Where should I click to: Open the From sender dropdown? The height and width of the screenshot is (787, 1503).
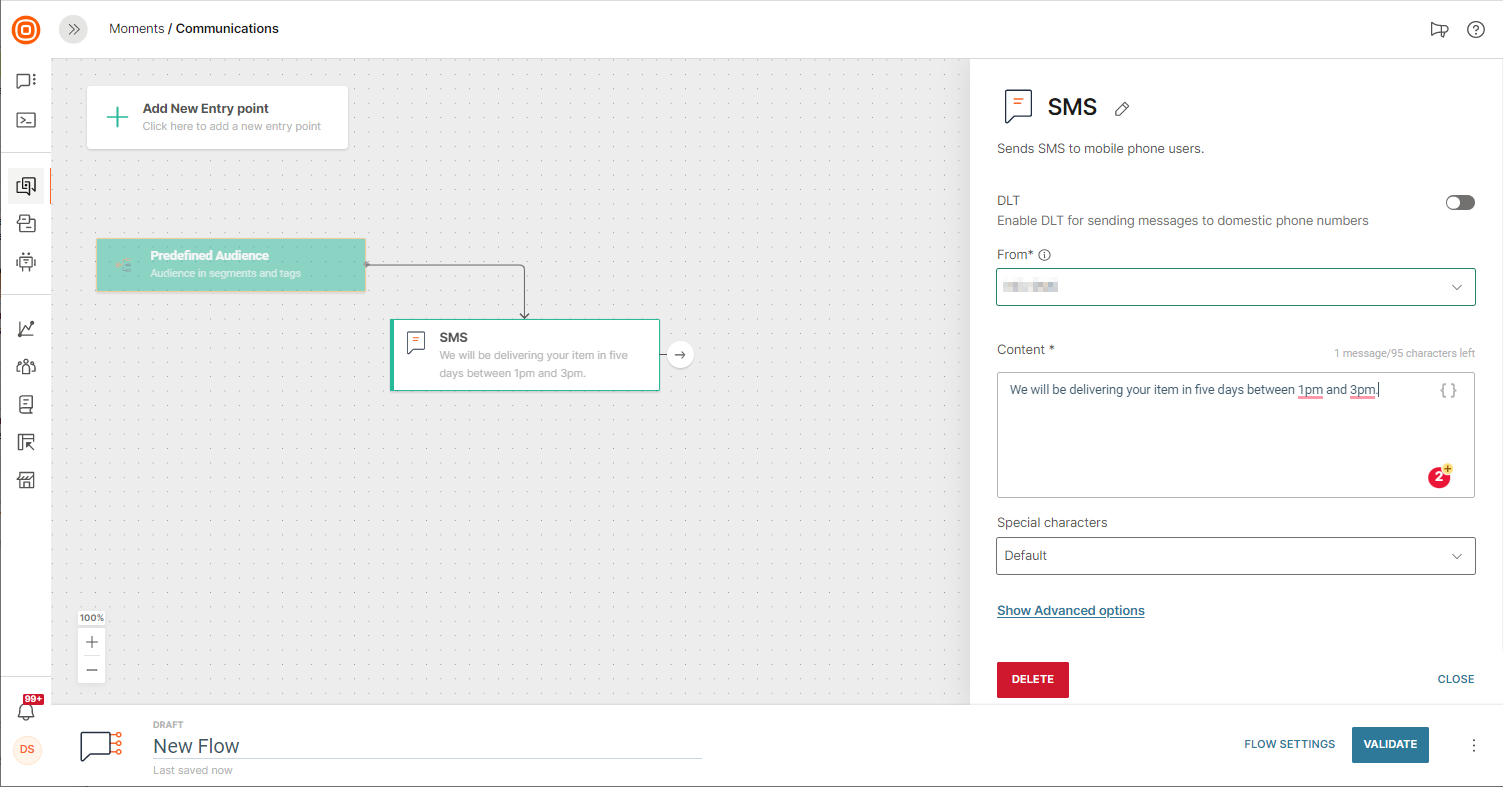point(1235,287)
